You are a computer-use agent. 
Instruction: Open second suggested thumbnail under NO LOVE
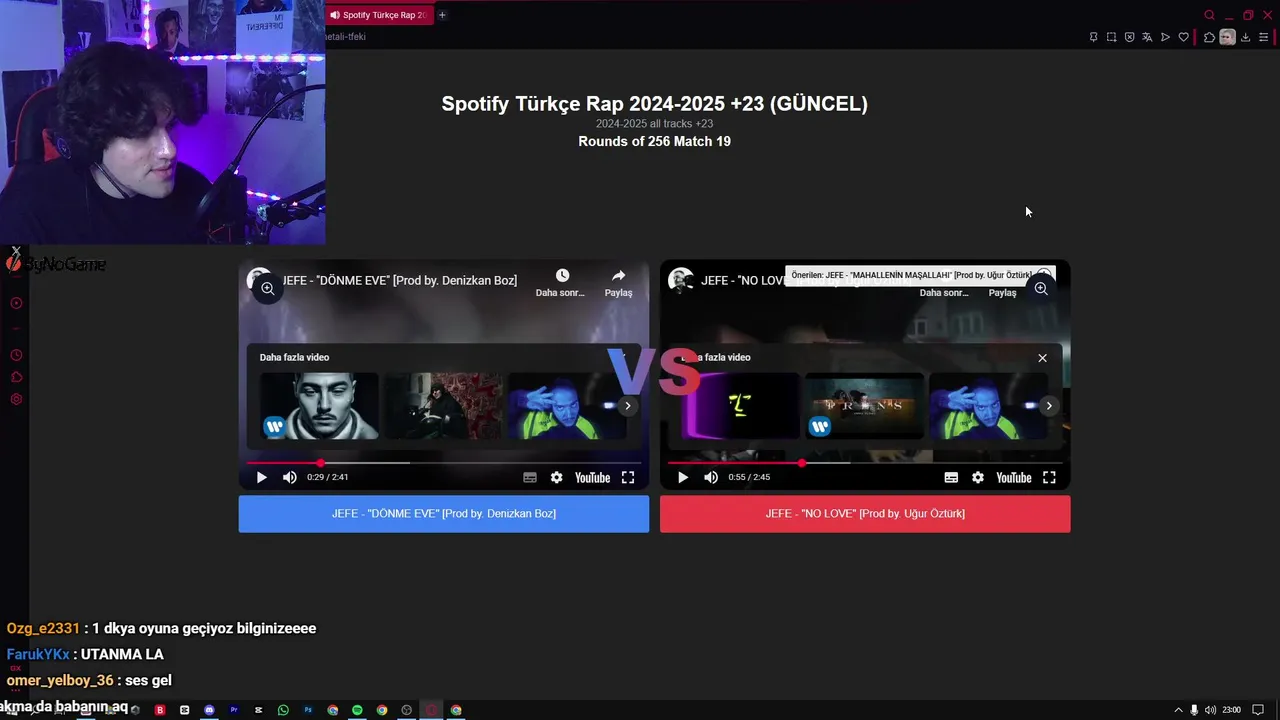coord(865,406)
